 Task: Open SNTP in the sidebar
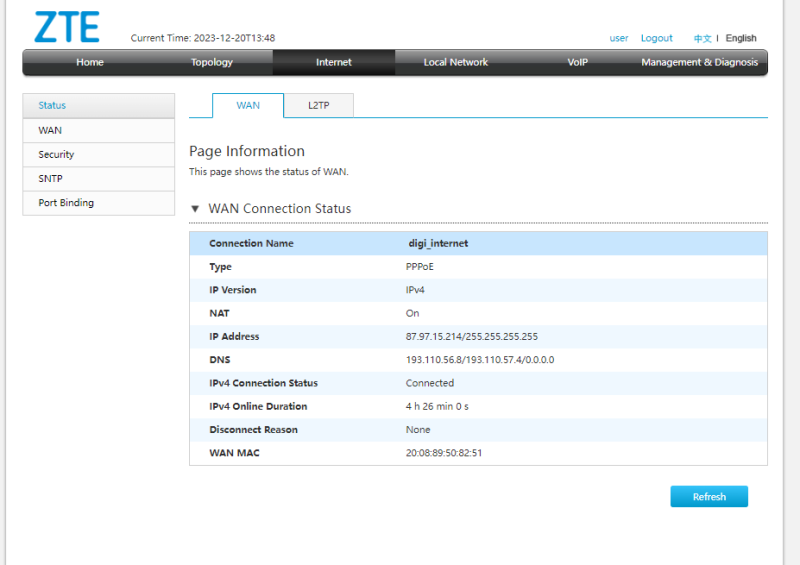98,179
